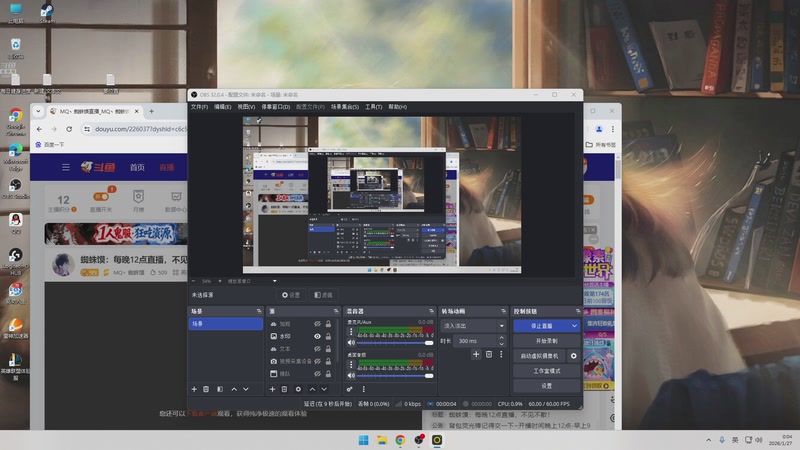This screenshot has height=450, width=800.
Task: Open the 首页 link on Douyu
Action: click(137, 167)
